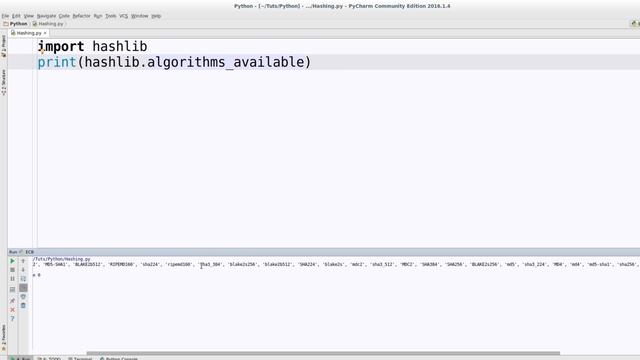Click hashlib on the import line
The image size is (640, 360).
tap(120, 47)
